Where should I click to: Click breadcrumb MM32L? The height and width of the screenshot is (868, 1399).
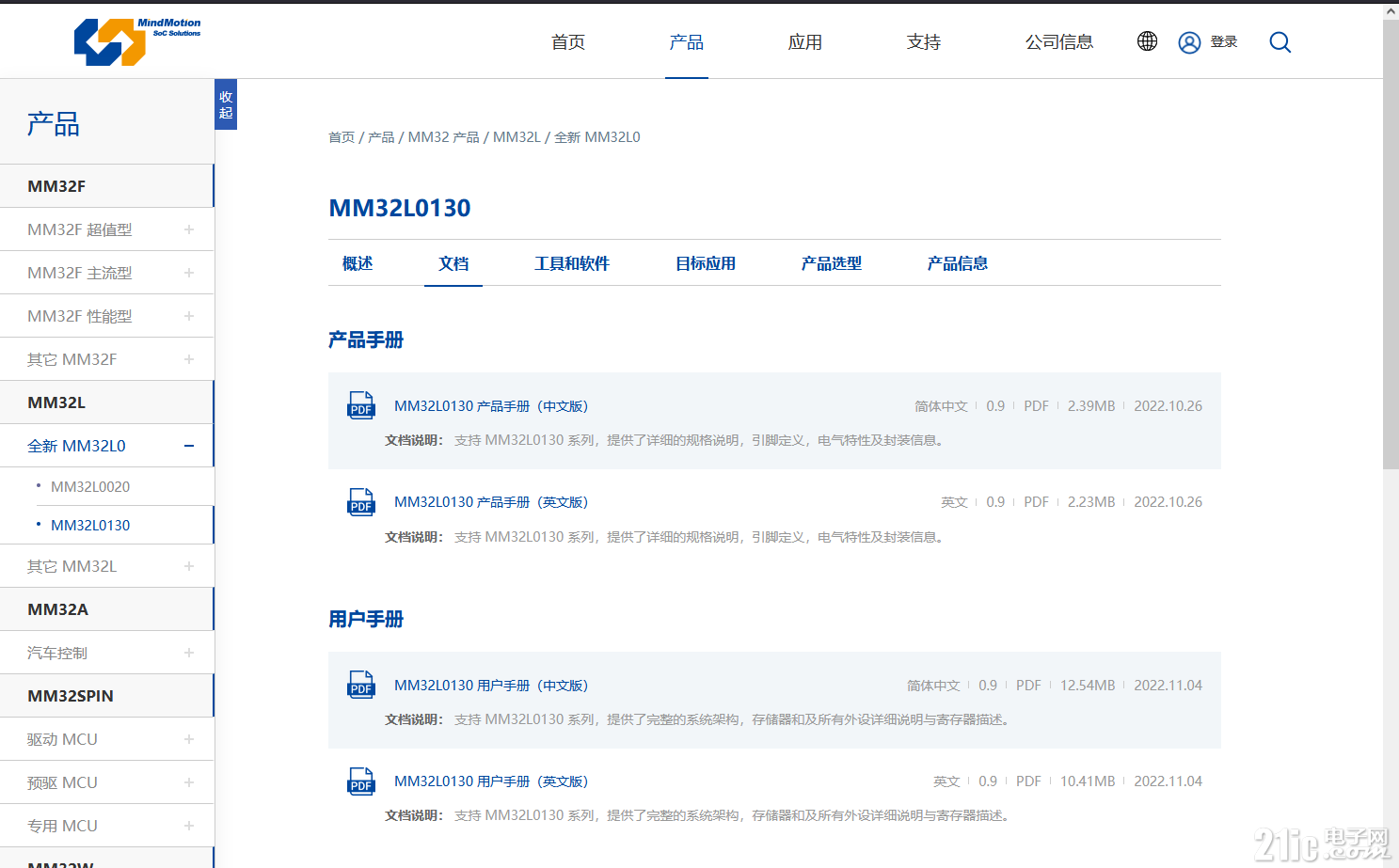pyautogui.click(x=517, y=137)
